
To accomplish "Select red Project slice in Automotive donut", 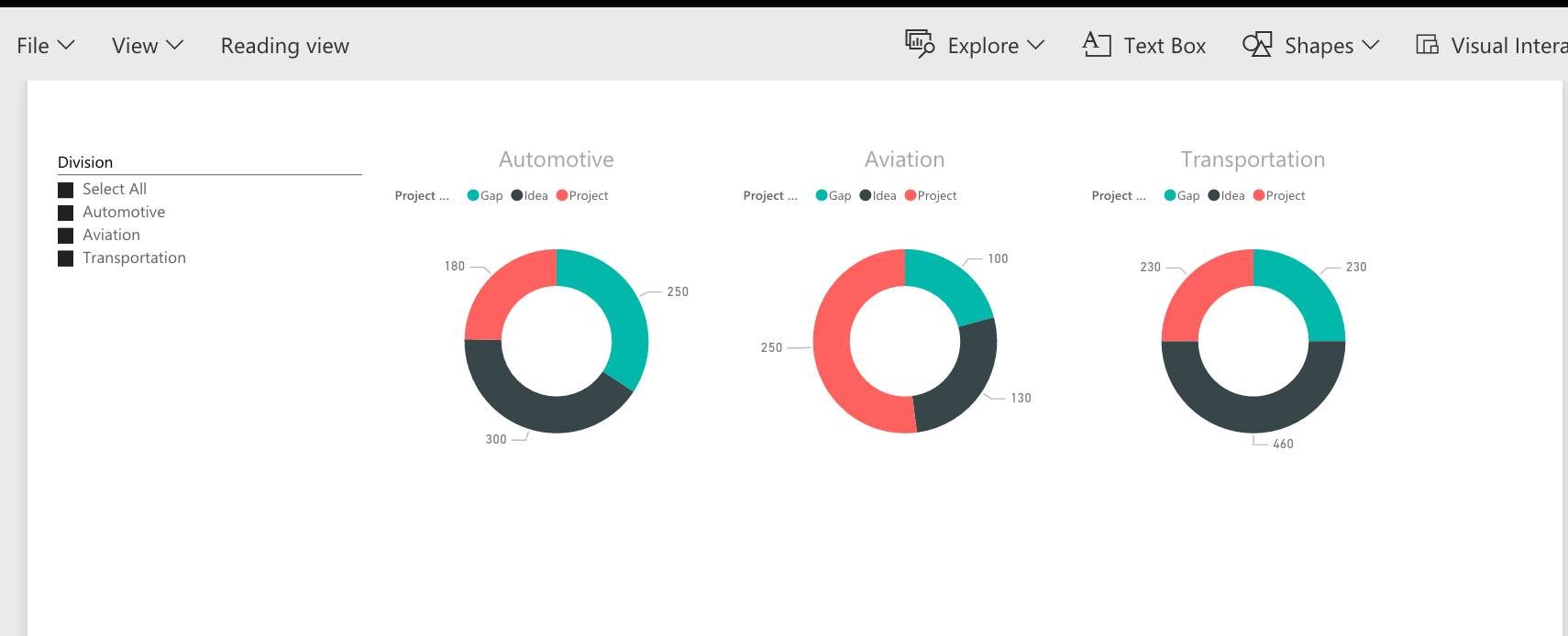I will point(502,290).
